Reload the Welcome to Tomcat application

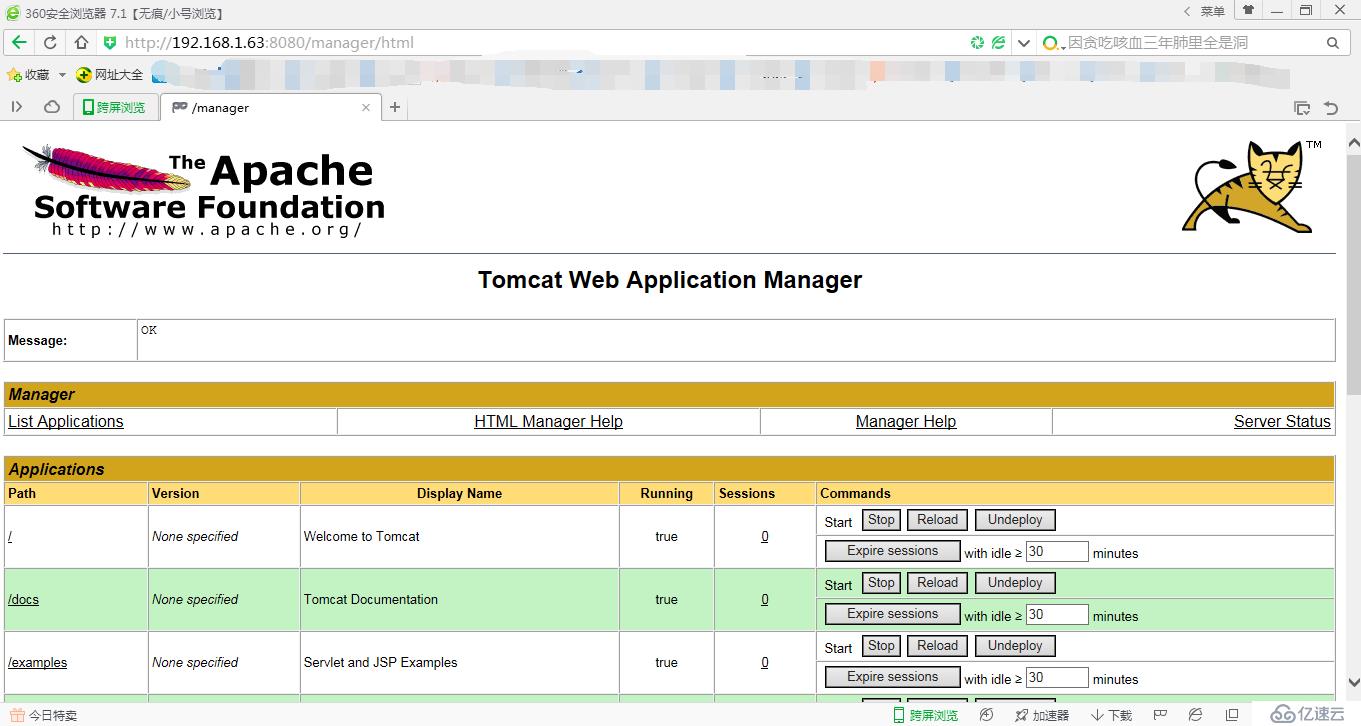[938, 520]
